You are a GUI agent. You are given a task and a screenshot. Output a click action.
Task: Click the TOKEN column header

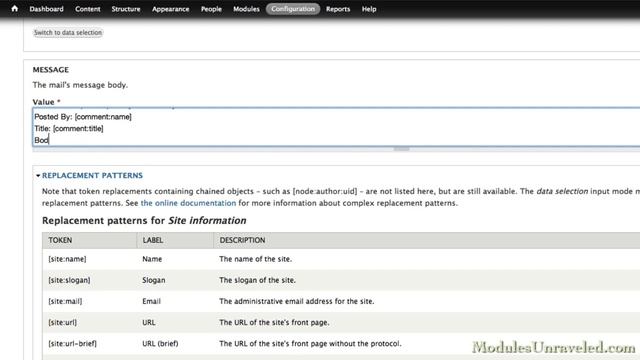[x=60, y=240]
